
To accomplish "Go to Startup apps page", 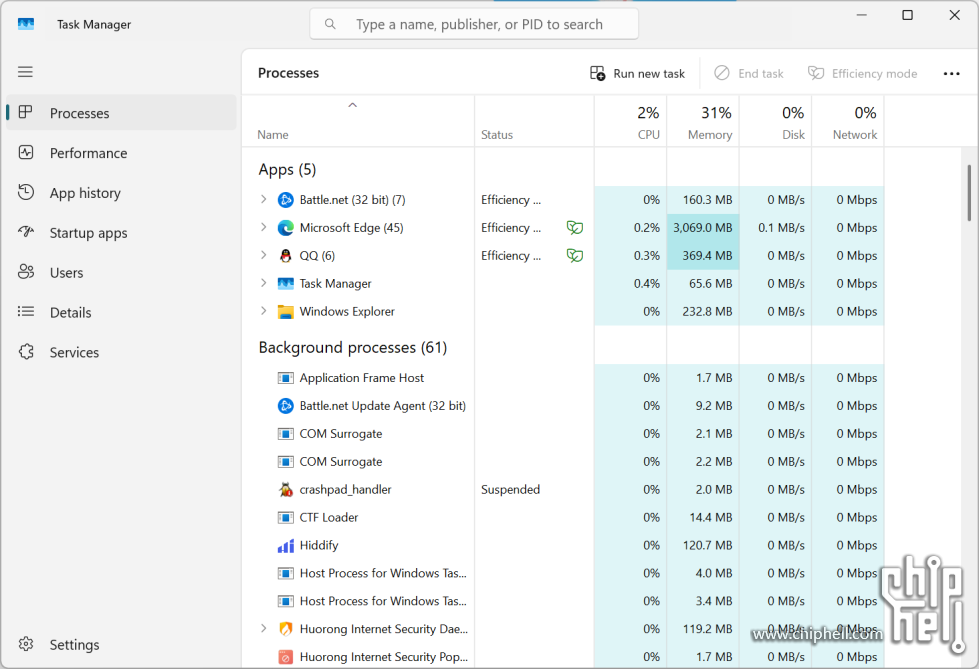I will [x=121, y=233].
